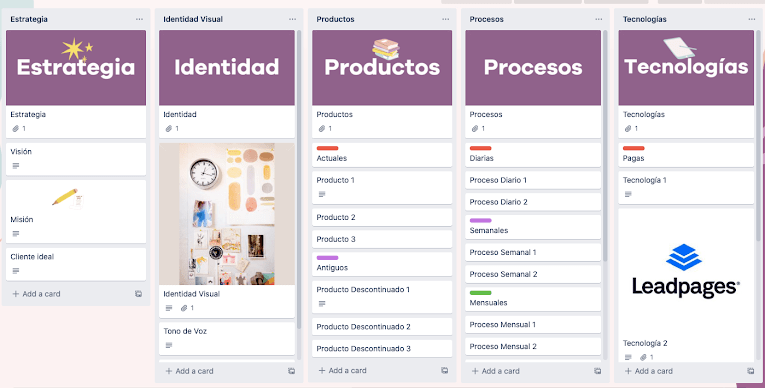Image resolution: width=765 pixels, height=388 pixels.
Task: Click the attachment paperclip on the Procesos card
Action: click(475, 128)
